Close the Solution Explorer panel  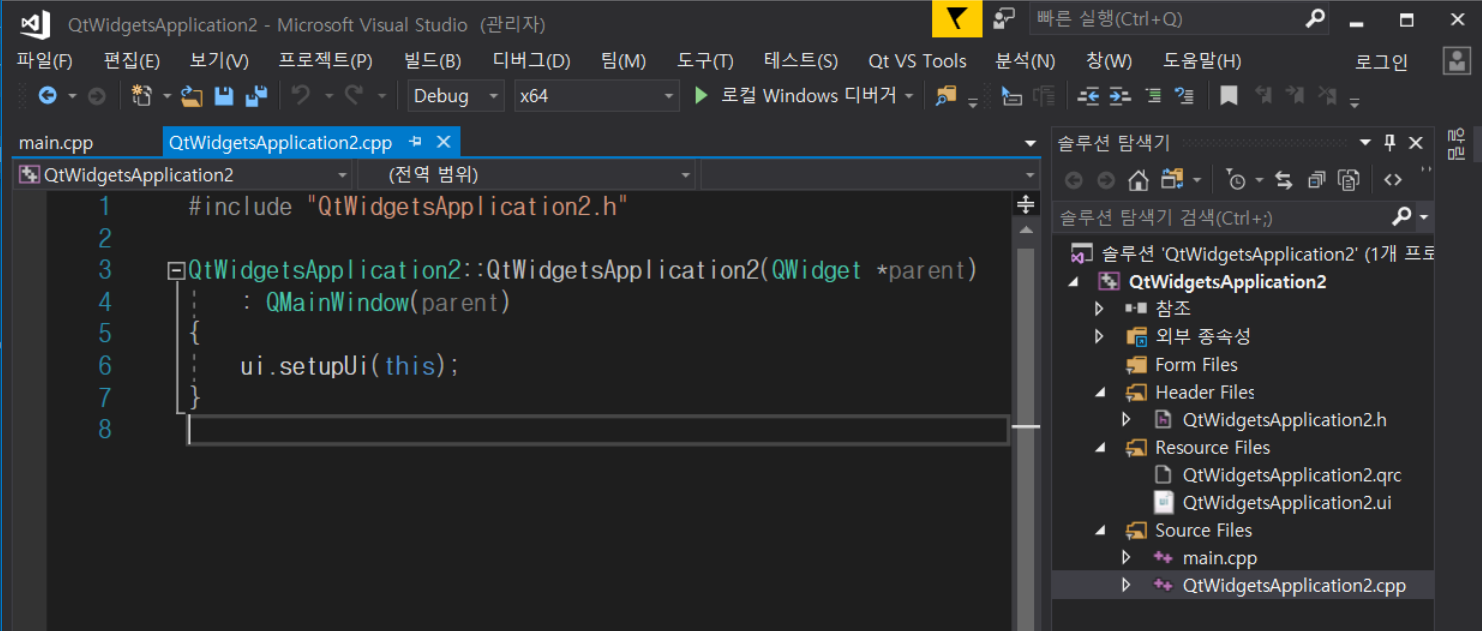[x=1416, y=143]
